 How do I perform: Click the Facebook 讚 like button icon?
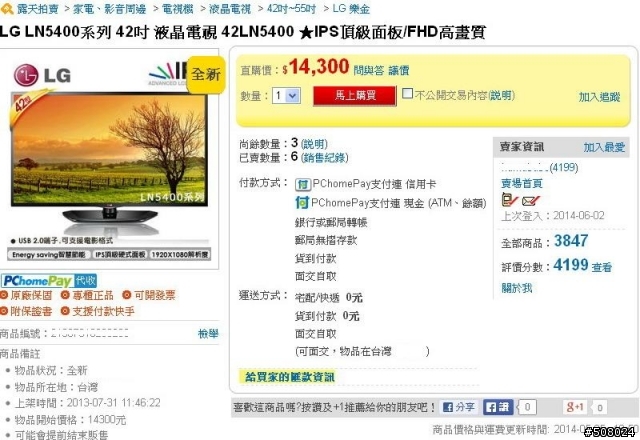click(x=498, y=407)
